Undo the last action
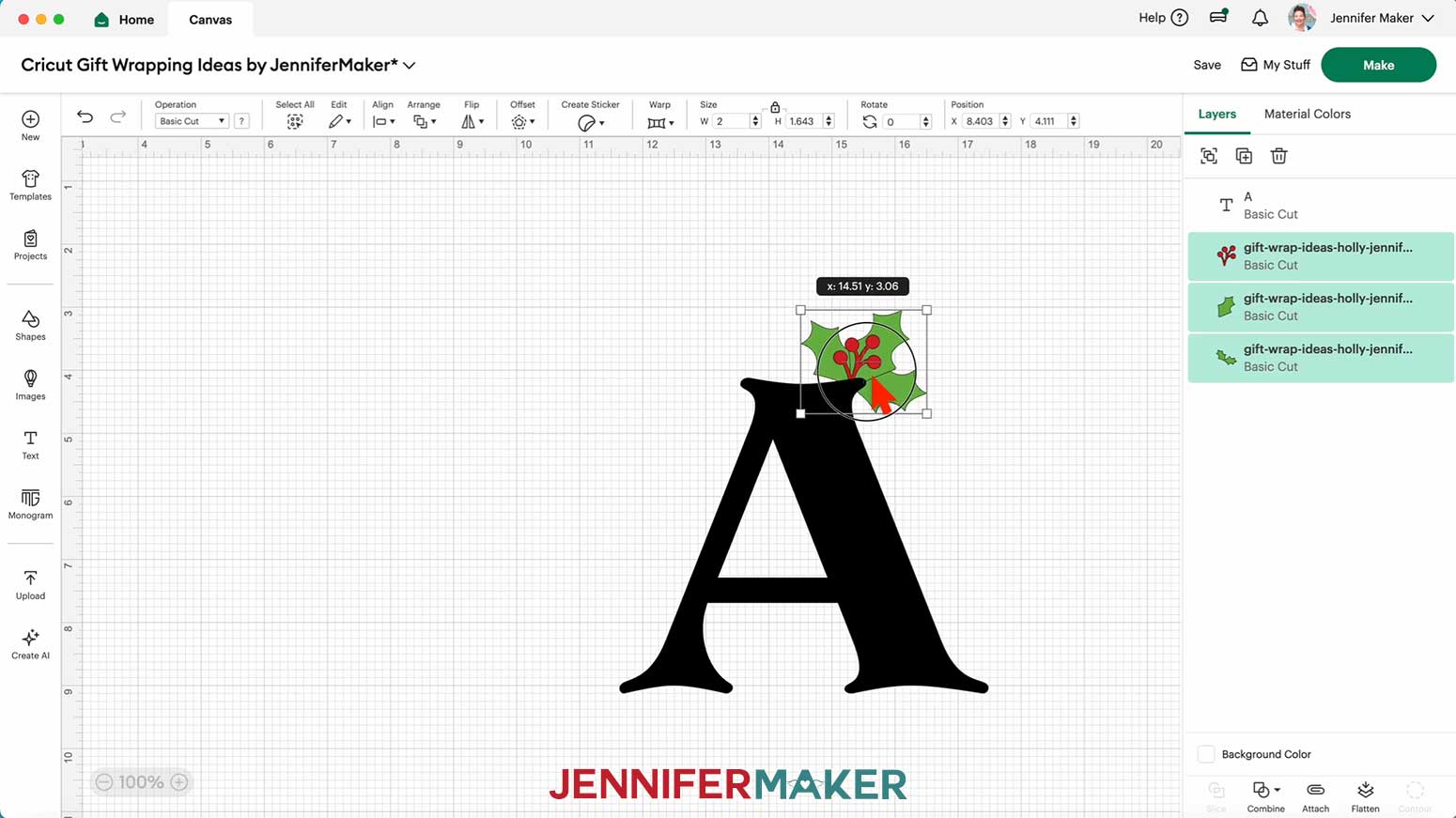Viewport: 1456px width, 818px height. coord(85,116)
